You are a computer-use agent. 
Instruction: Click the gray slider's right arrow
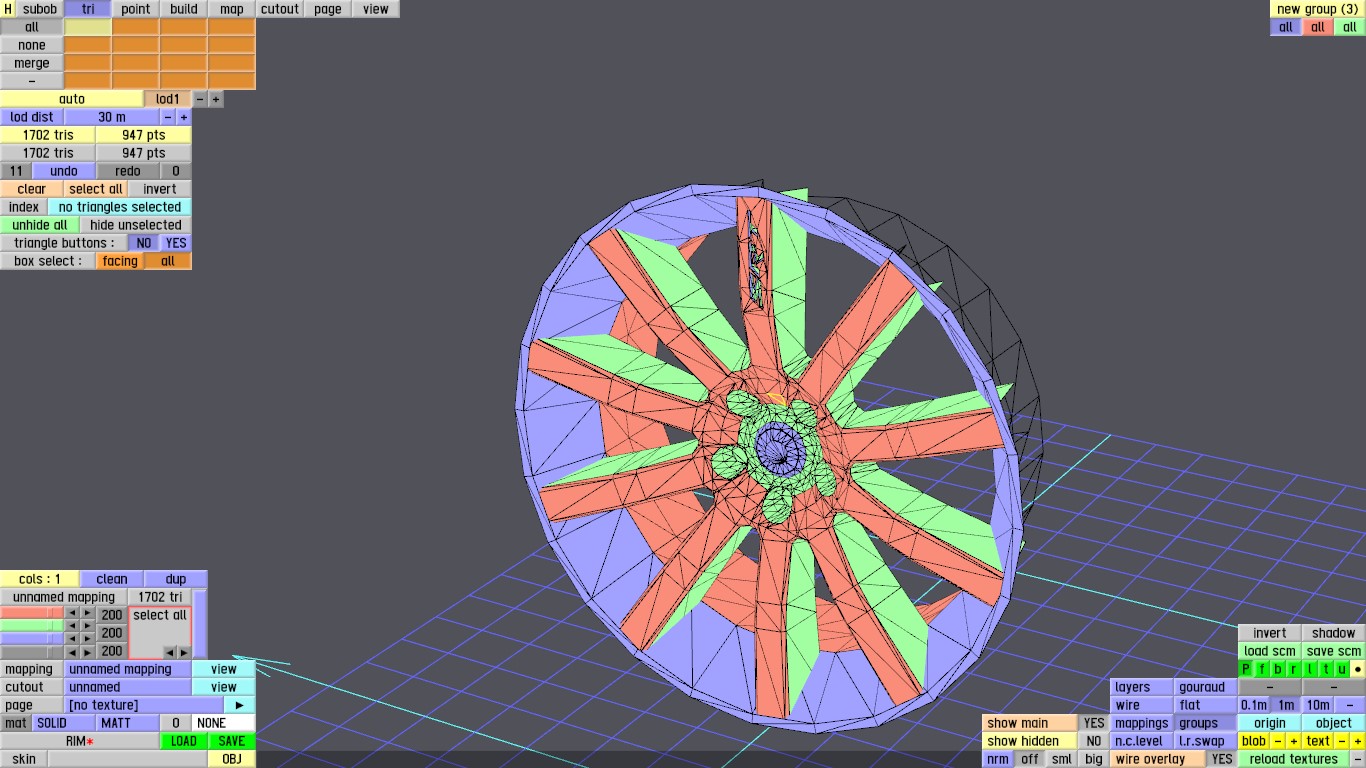[x=88, y=652]
